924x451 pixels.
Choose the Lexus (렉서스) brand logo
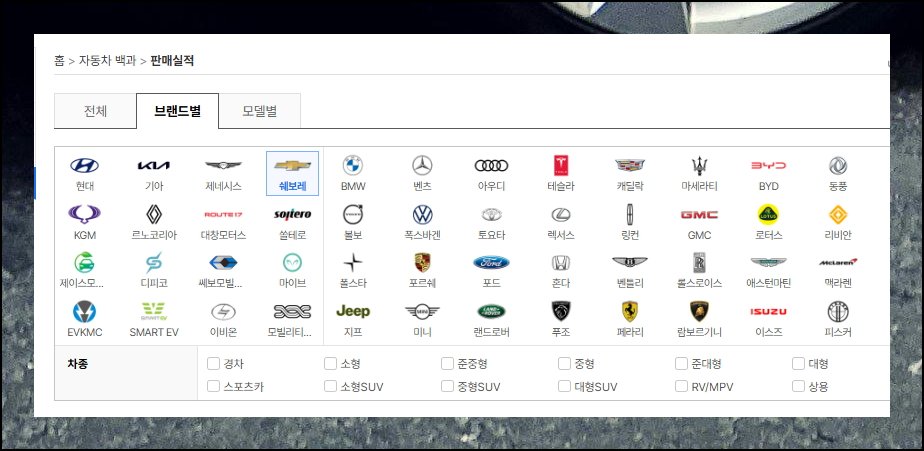(x=560, y=214)
